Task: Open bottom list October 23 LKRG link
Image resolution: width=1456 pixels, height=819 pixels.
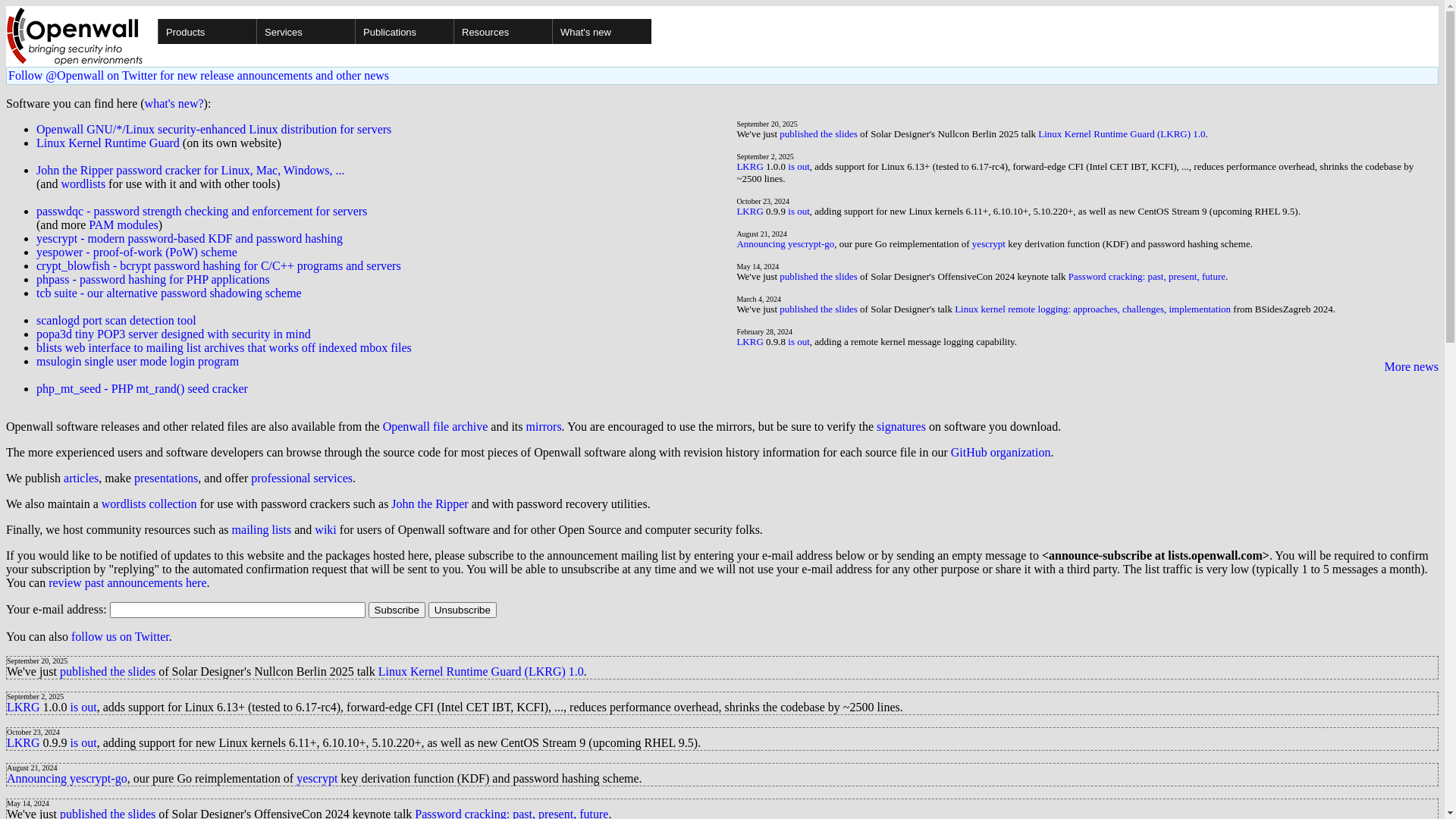Action: [23, 743]
